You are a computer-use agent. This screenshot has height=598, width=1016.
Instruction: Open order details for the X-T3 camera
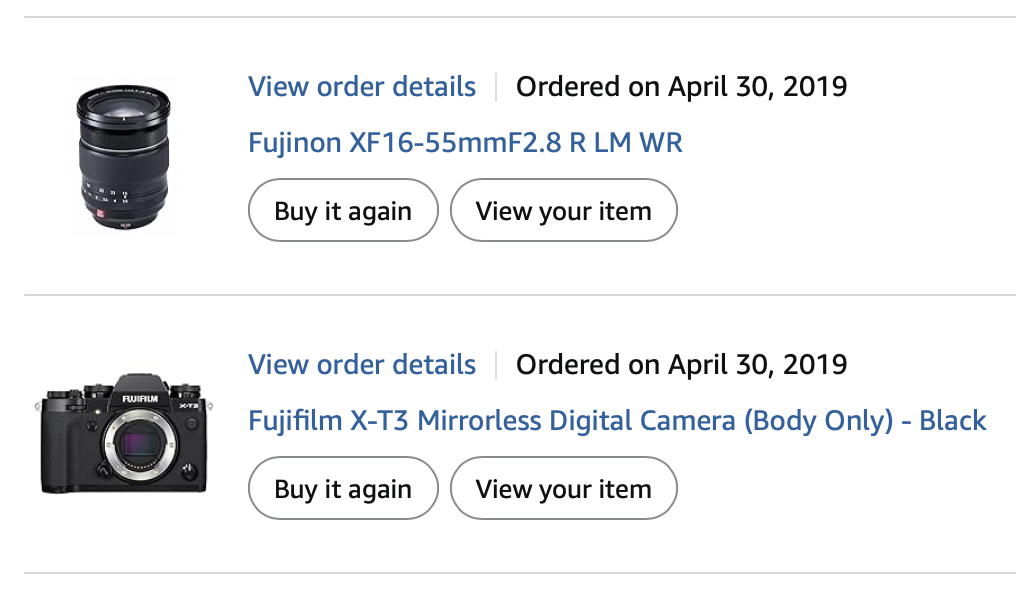tap(362, 365)
